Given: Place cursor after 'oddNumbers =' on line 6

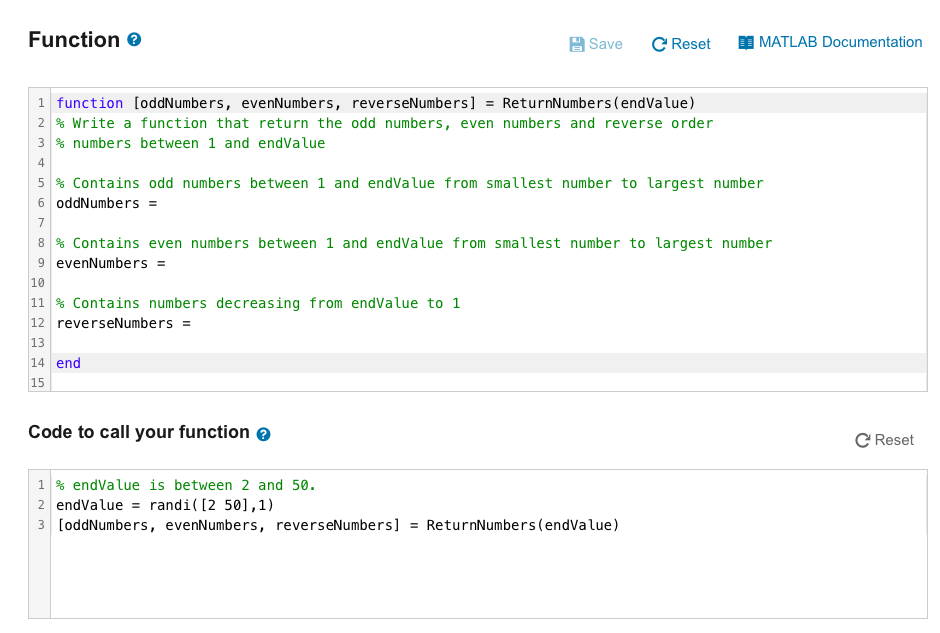Looking at the screenshot, I should pyautogui.click(x=159, y=203).
